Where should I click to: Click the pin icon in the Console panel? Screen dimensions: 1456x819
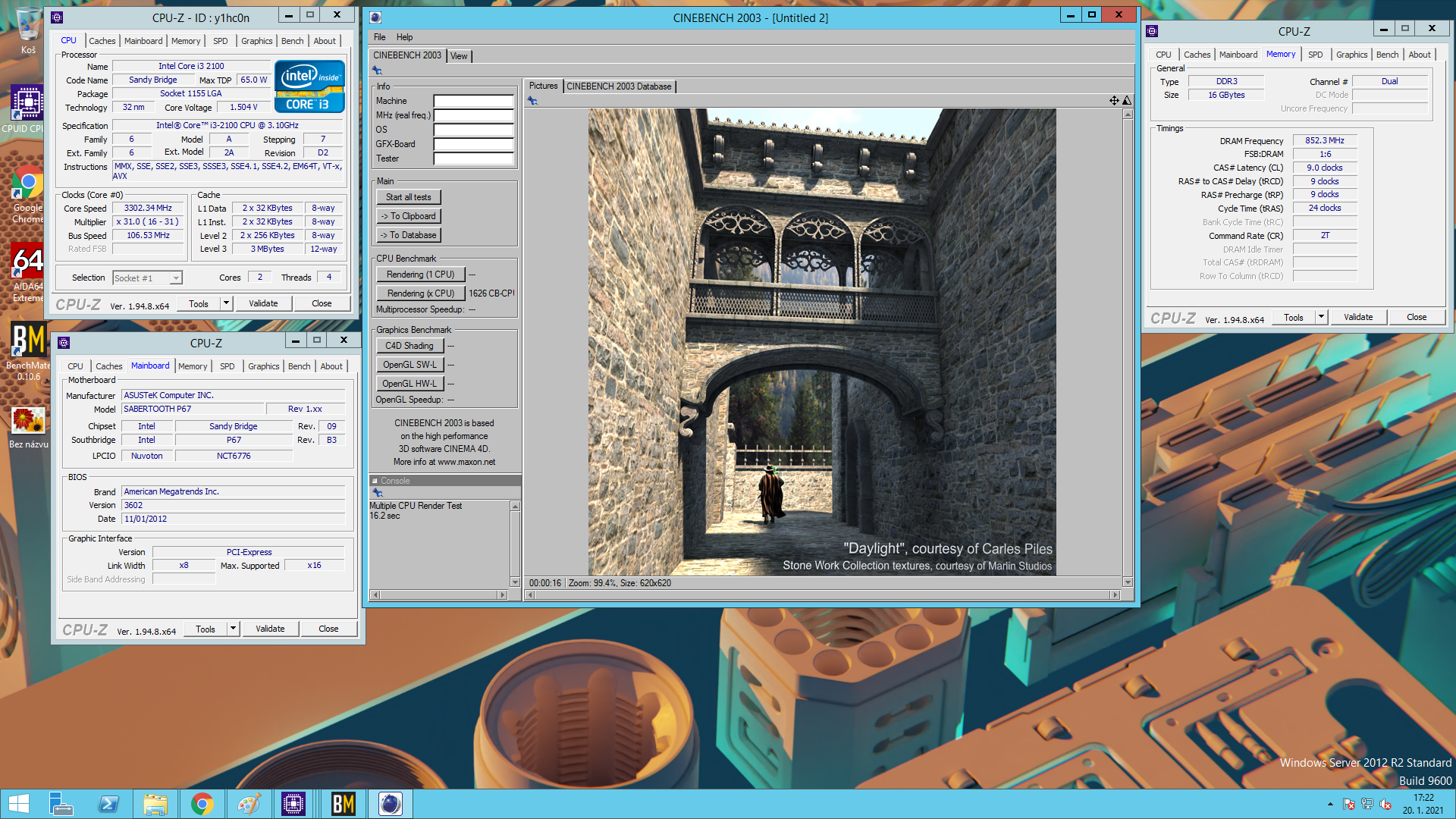click(377, 493)
